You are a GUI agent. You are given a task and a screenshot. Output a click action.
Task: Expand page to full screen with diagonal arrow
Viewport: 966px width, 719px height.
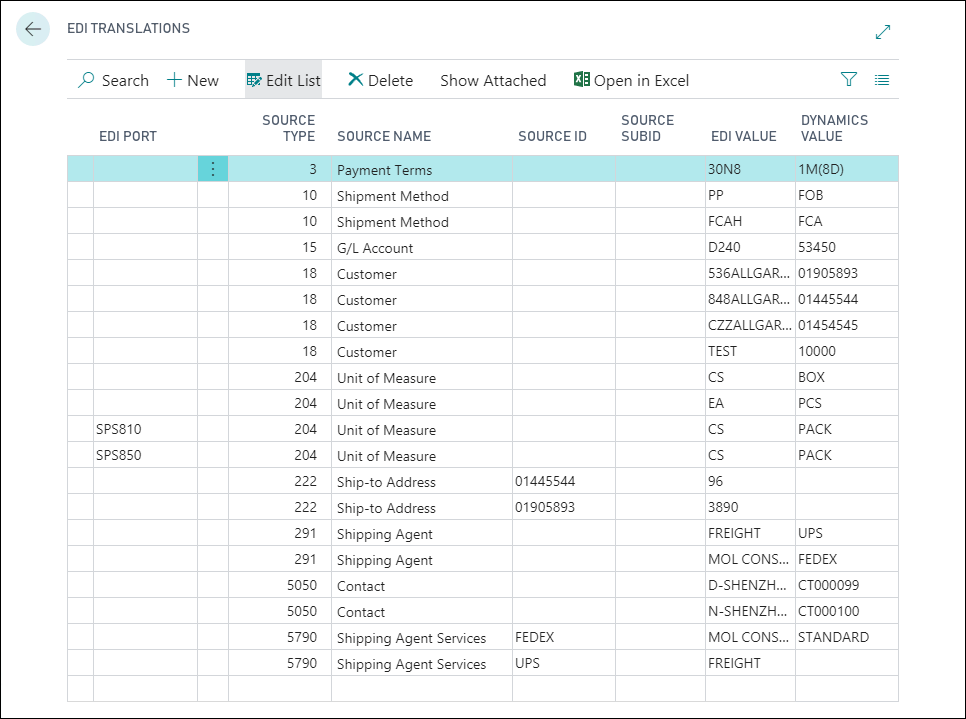(x=882, y=32)
